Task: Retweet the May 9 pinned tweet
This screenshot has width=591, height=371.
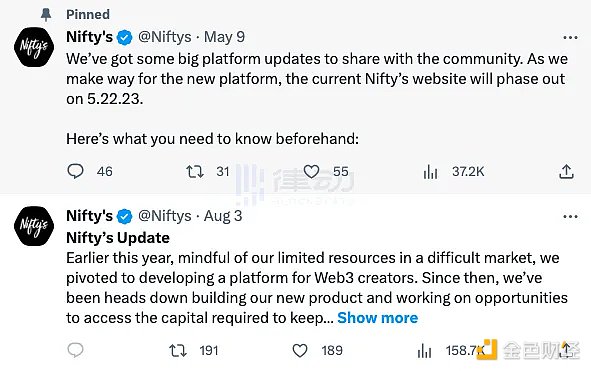Action: [195, 172]
